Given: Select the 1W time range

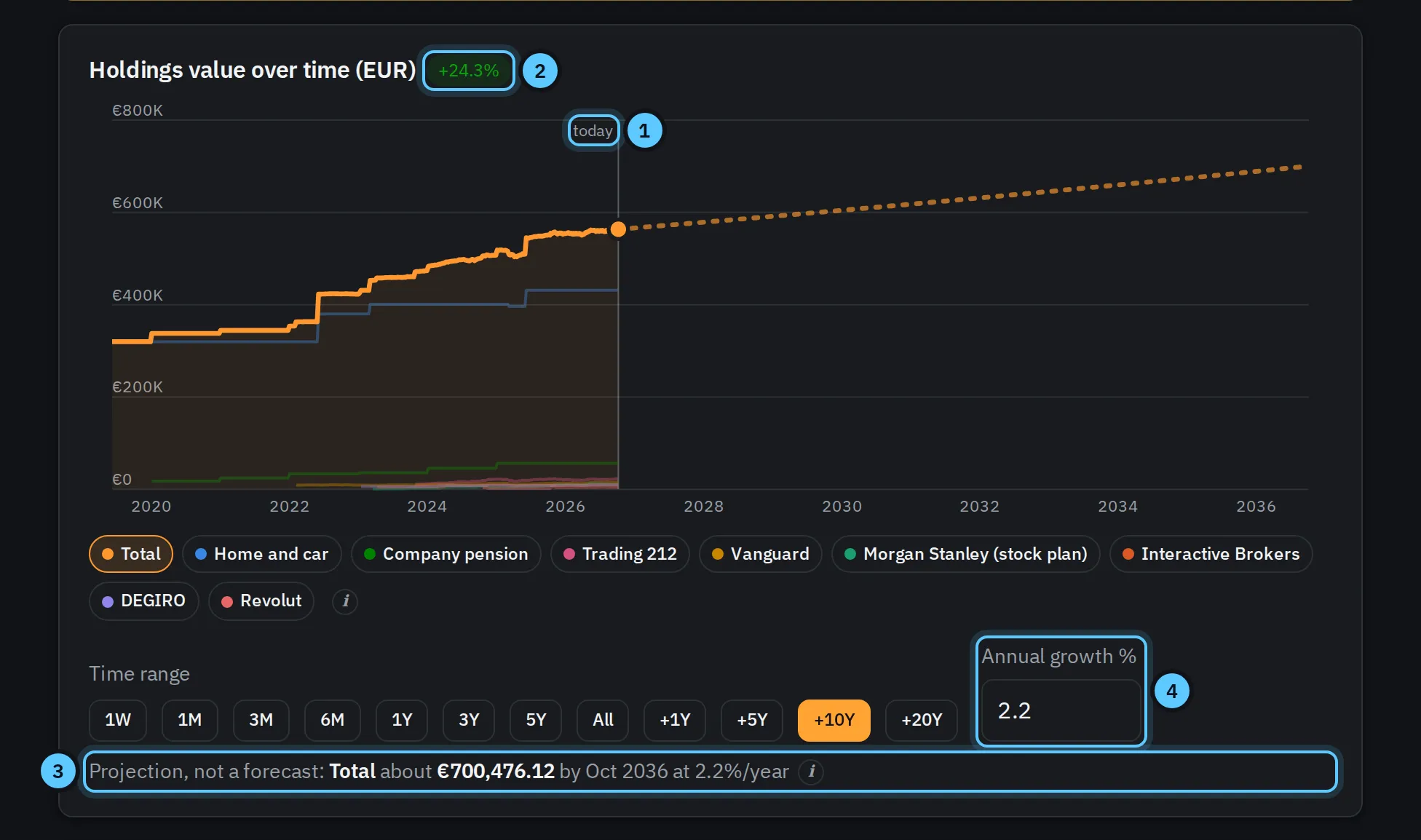Looking at the screenshot, I should pyautogui.click(x=118, y=721).
